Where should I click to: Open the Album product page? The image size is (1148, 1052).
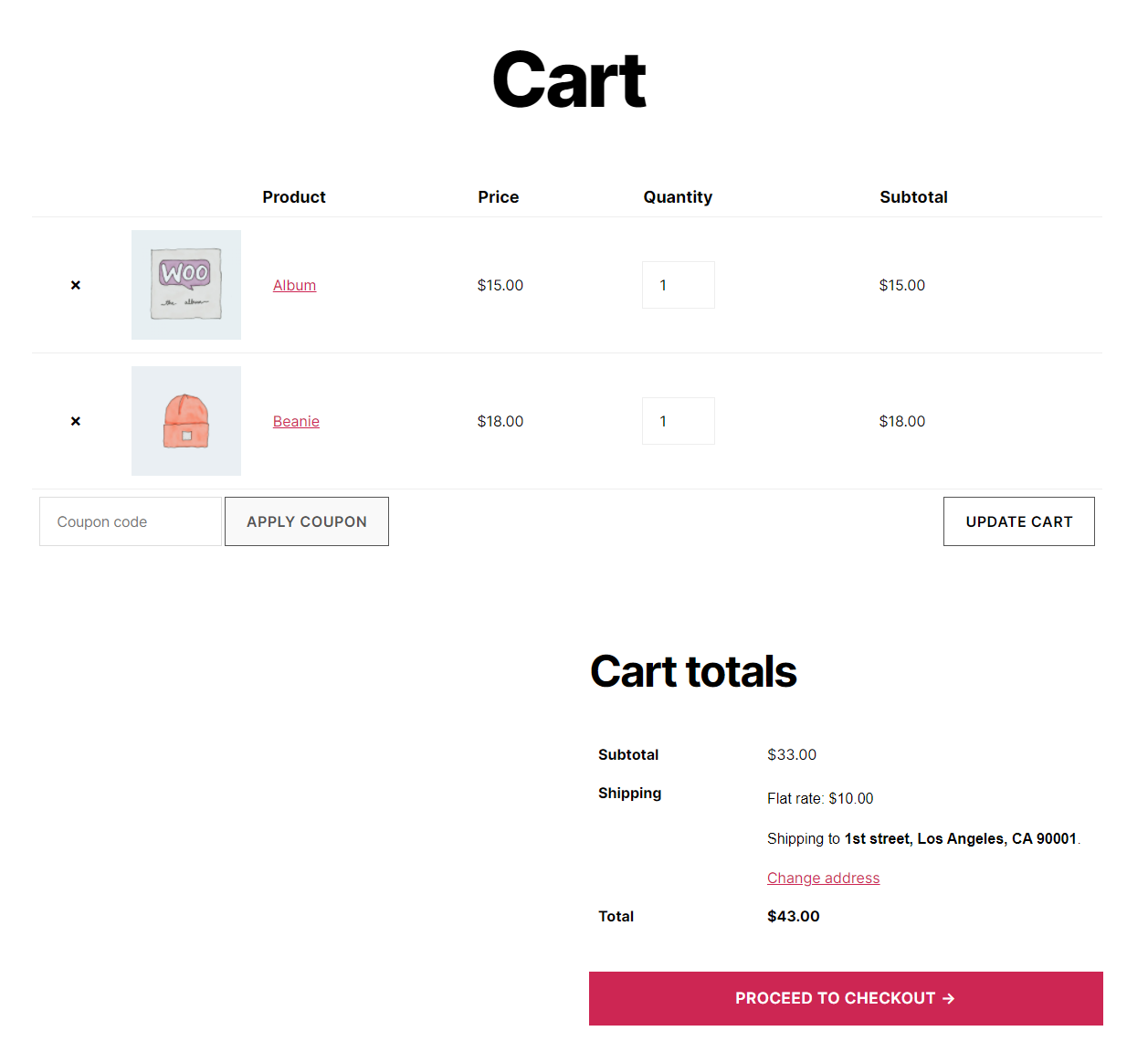tap(294, 285)
